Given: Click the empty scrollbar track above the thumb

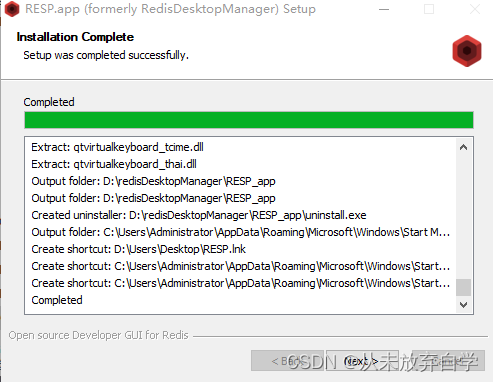Looking at the screenshot, I should point(463,217).
